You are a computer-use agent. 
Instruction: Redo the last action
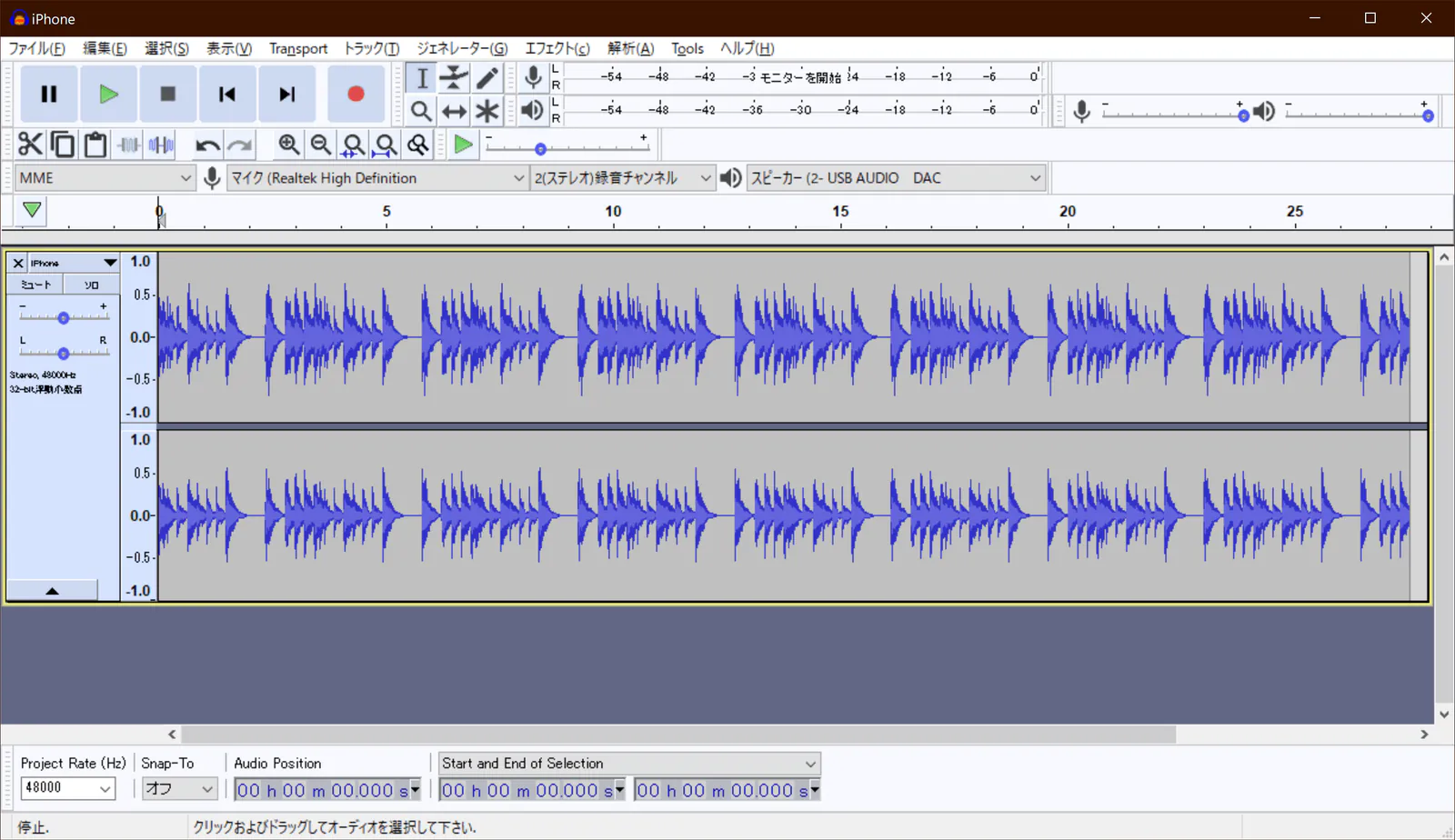tap(240, 145)
